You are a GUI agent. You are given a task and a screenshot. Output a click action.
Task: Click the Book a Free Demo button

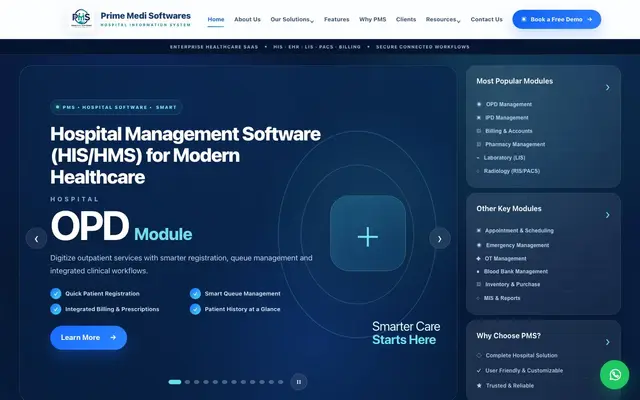click(x=557, y=19)
